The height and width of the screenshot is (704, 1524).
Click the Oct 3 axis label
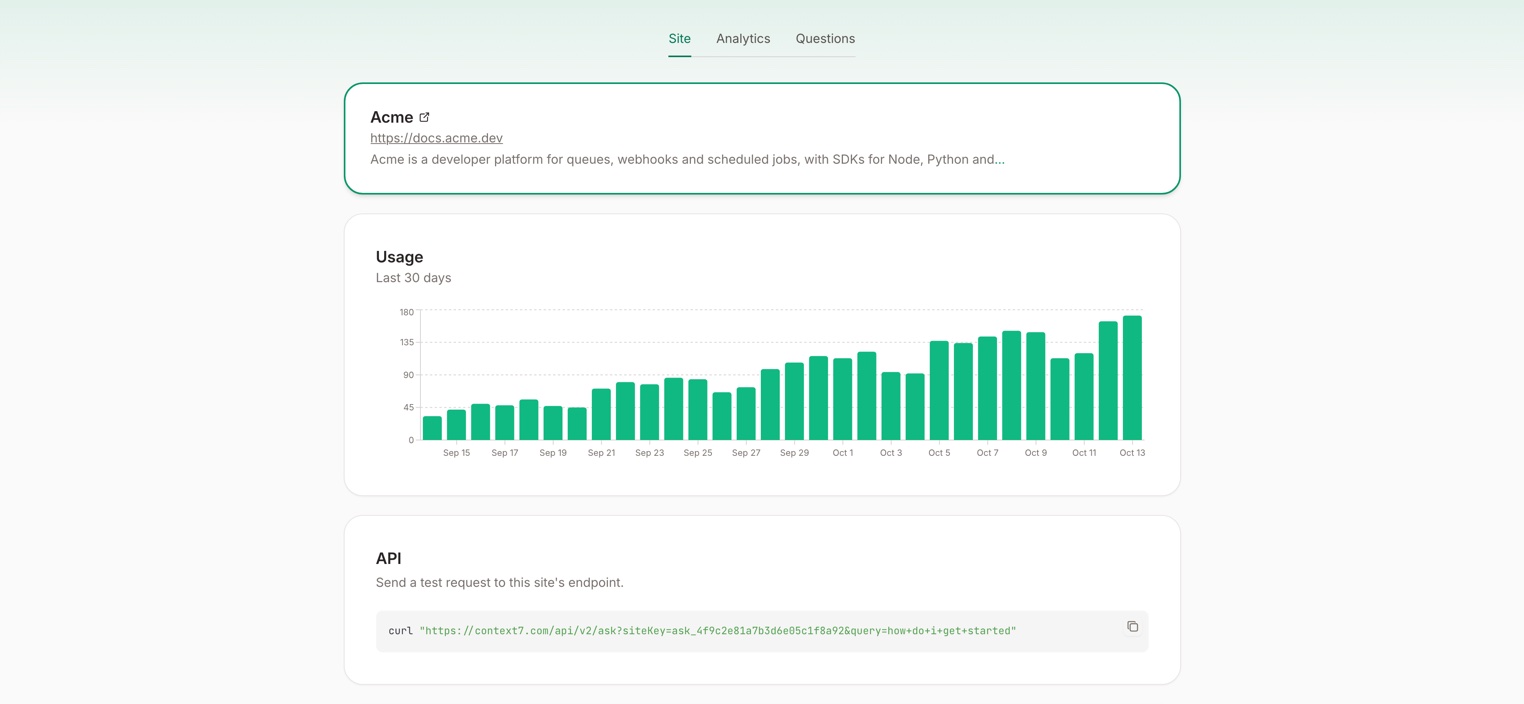891,453
